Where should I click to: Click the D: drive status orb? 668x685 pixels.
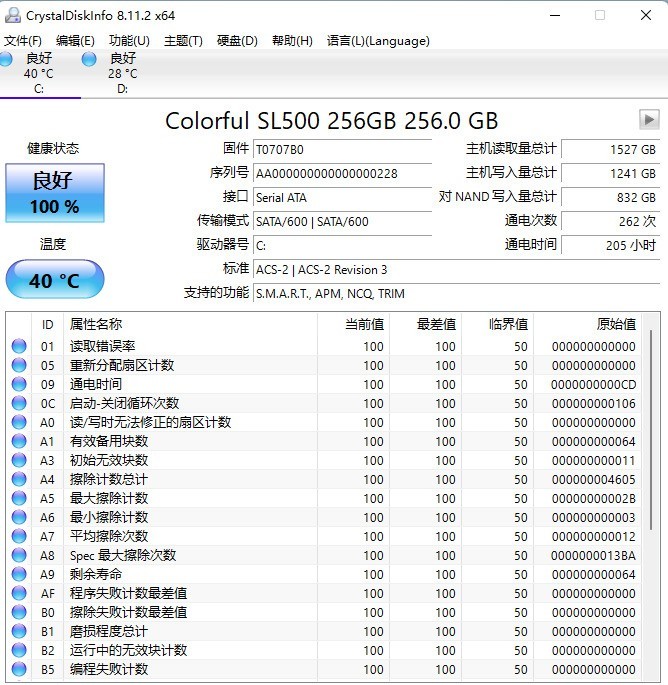tap(89, 59)
